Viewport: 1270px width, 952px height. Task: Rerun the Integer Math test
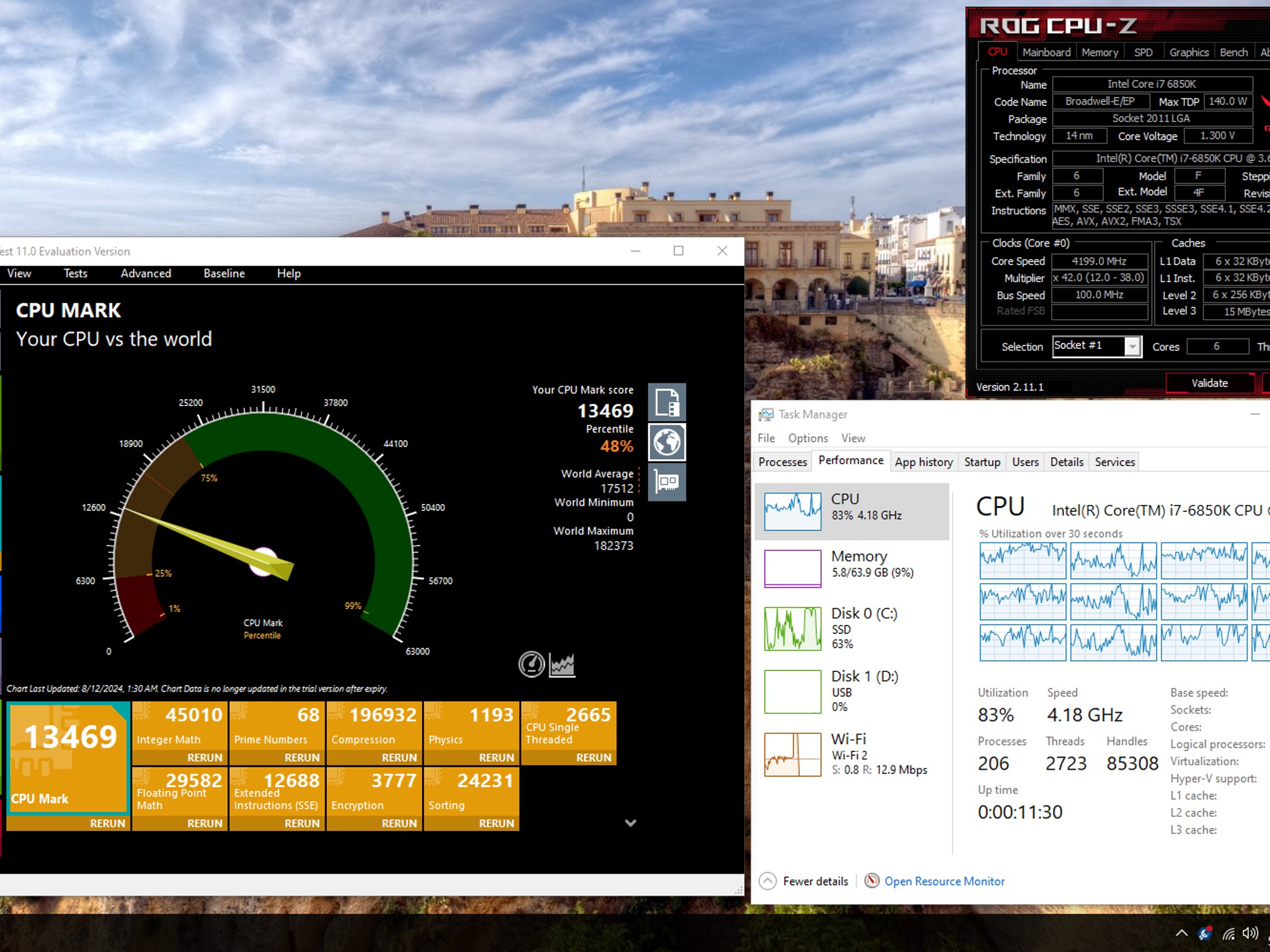click(x=205, y=757)
